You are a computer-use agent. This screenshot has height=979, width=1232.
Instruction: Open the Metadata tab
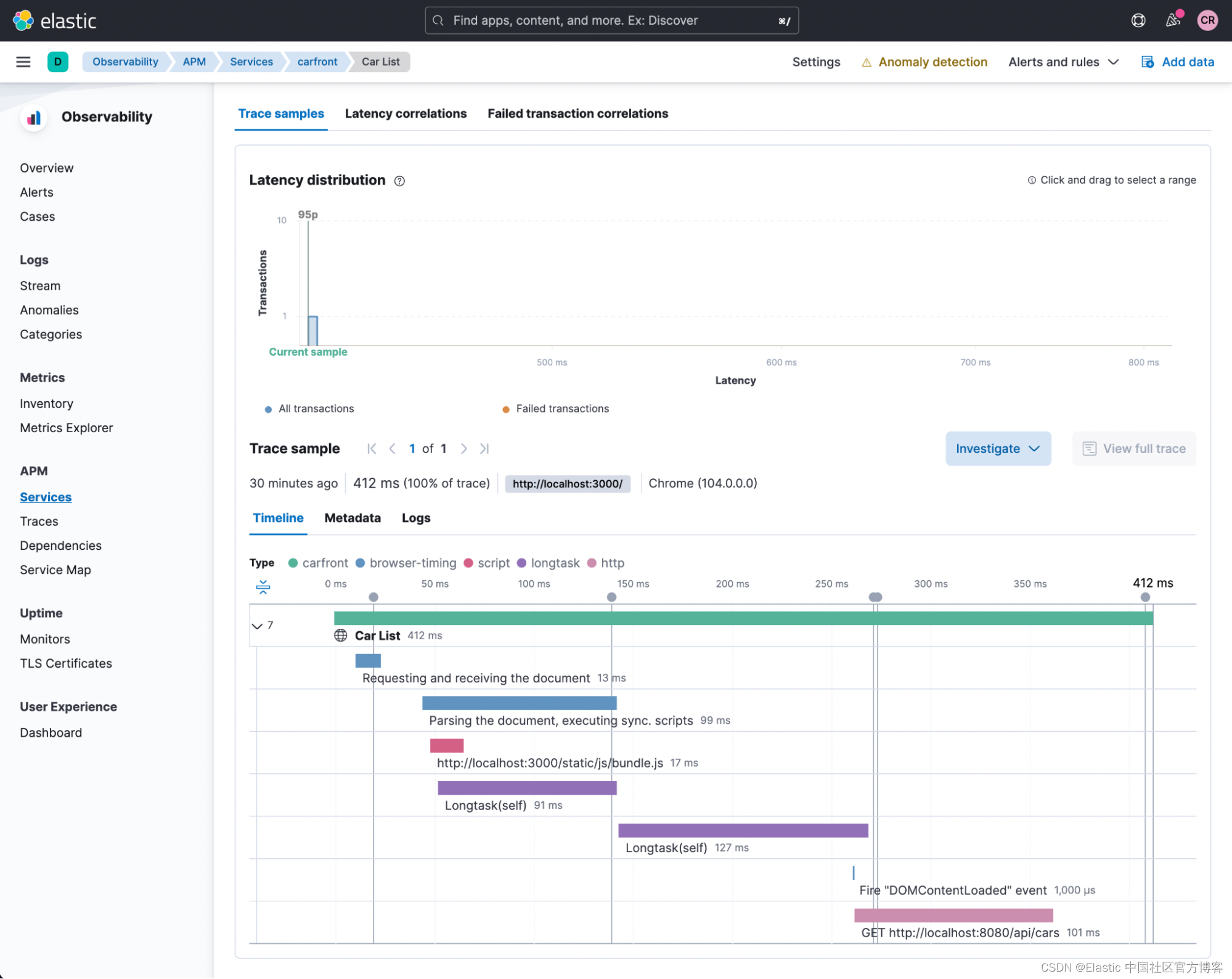[353, 518]
